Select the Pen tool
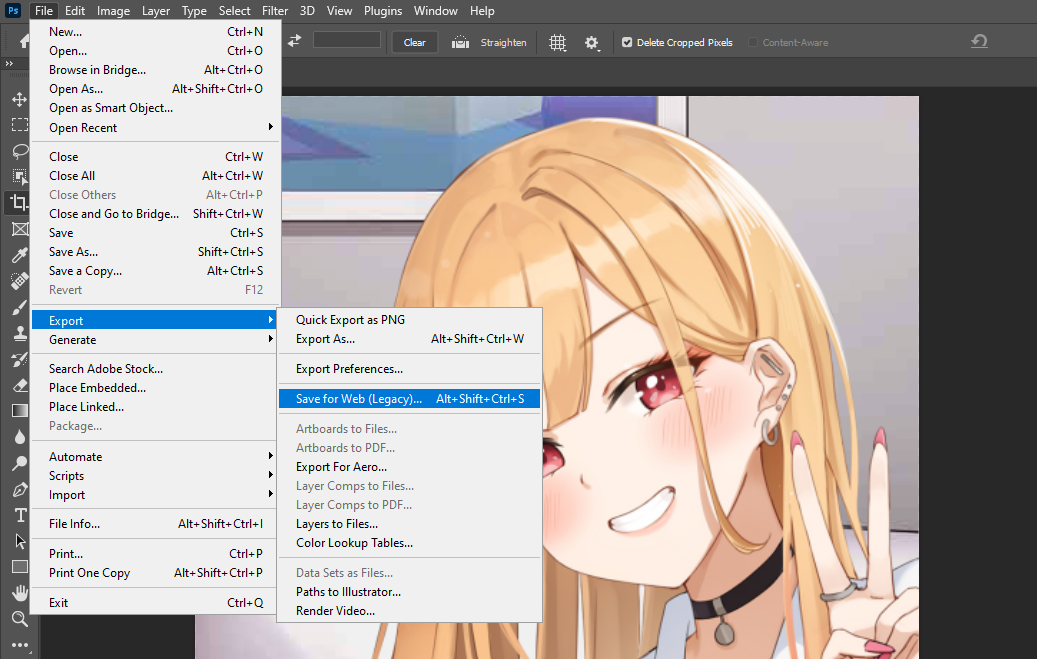Viewport: 1037px width, 659px height. pyautogui.click(x=19, y=490)
